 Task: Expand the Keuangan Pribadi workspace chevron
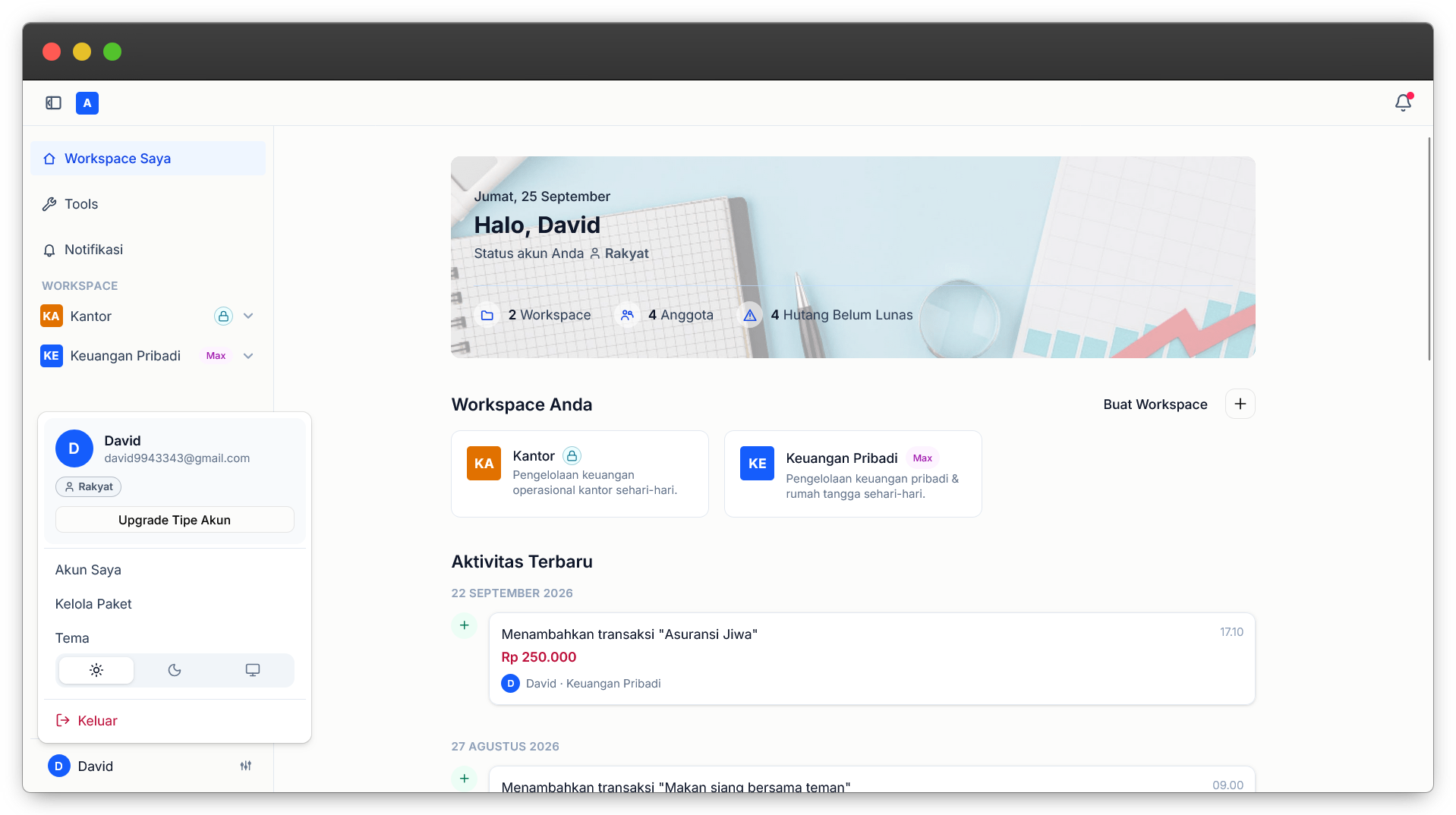[x=248, y=356]
